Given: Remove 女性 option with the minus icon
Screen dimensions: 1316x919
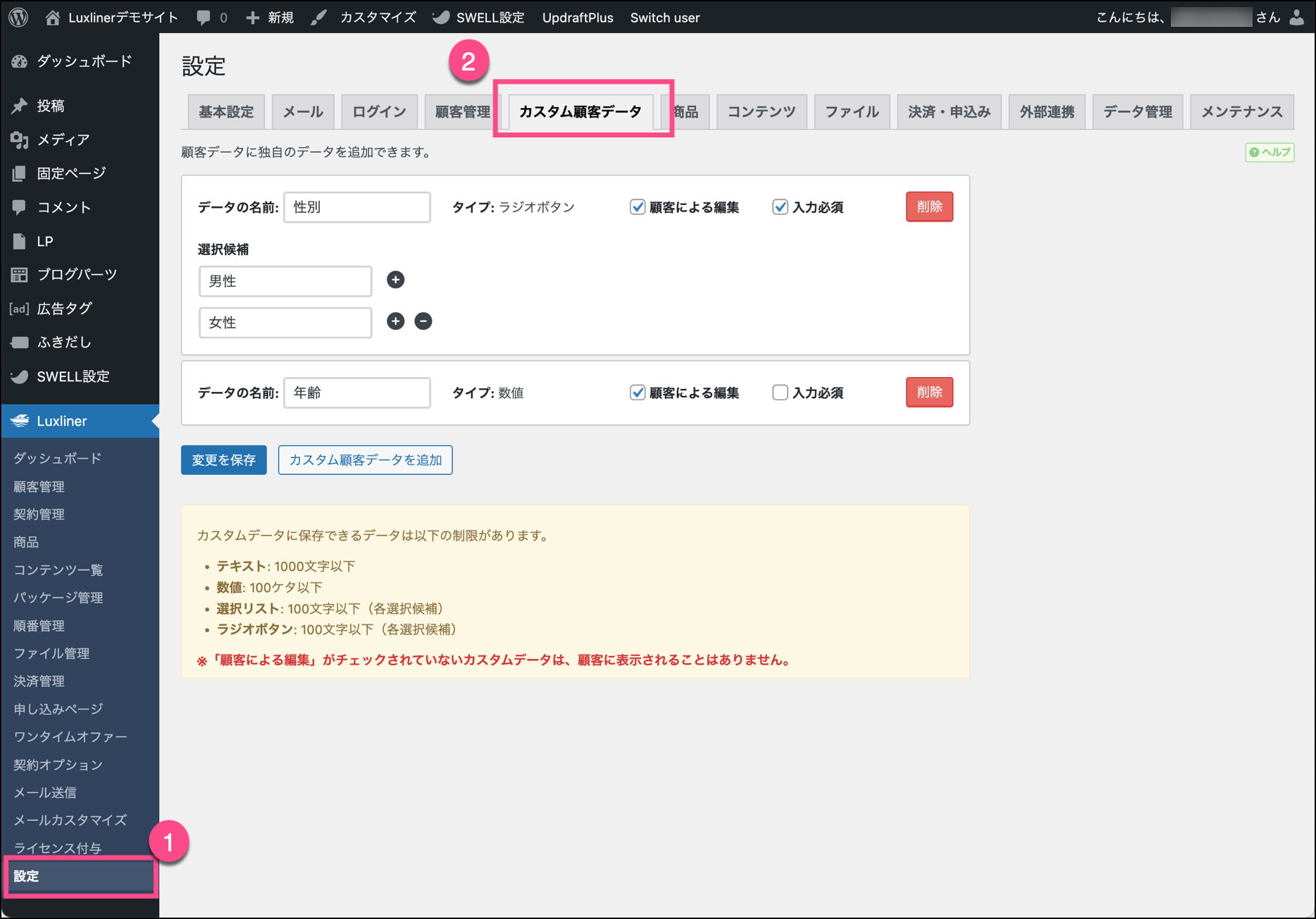Looking at the screenshot, I should point(423,321).
